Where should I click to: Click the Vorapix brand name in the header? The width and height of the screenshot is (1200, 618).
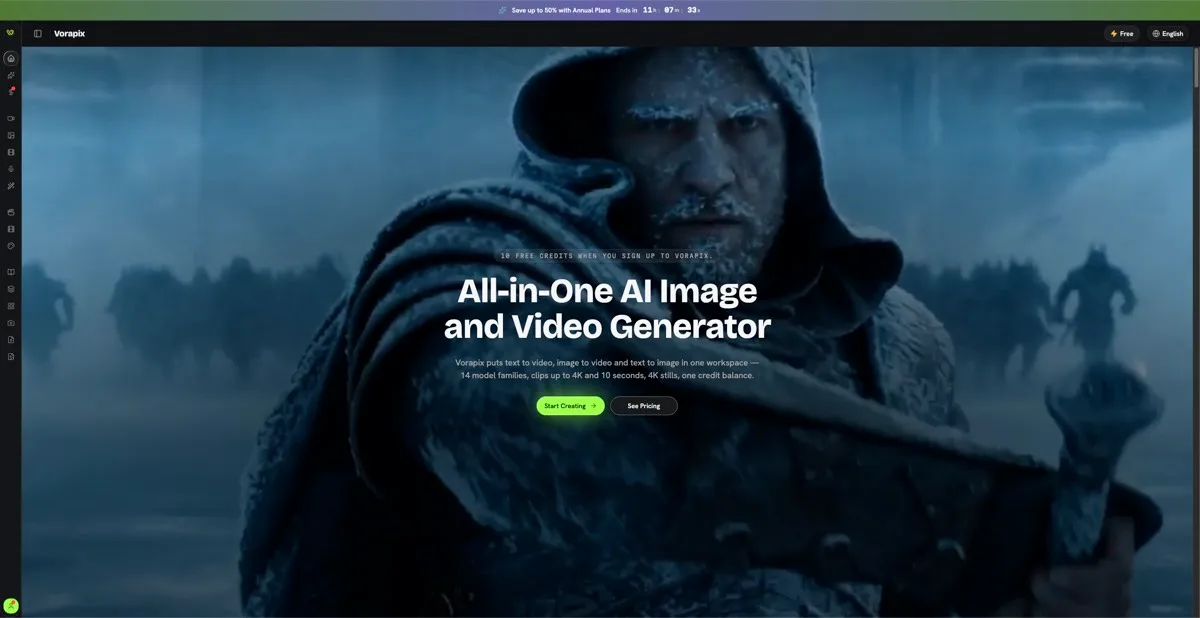70,33
